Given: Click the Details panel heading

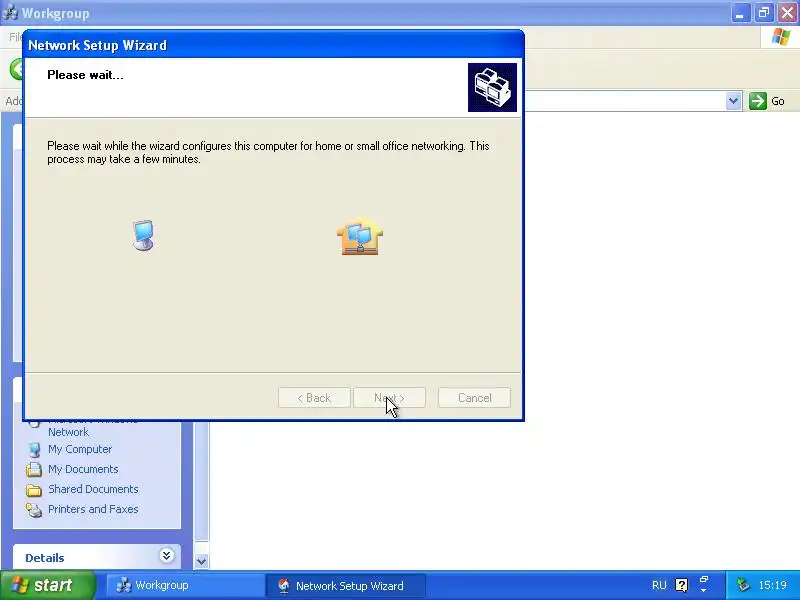Looking at the screenshot, I should 45,558.
